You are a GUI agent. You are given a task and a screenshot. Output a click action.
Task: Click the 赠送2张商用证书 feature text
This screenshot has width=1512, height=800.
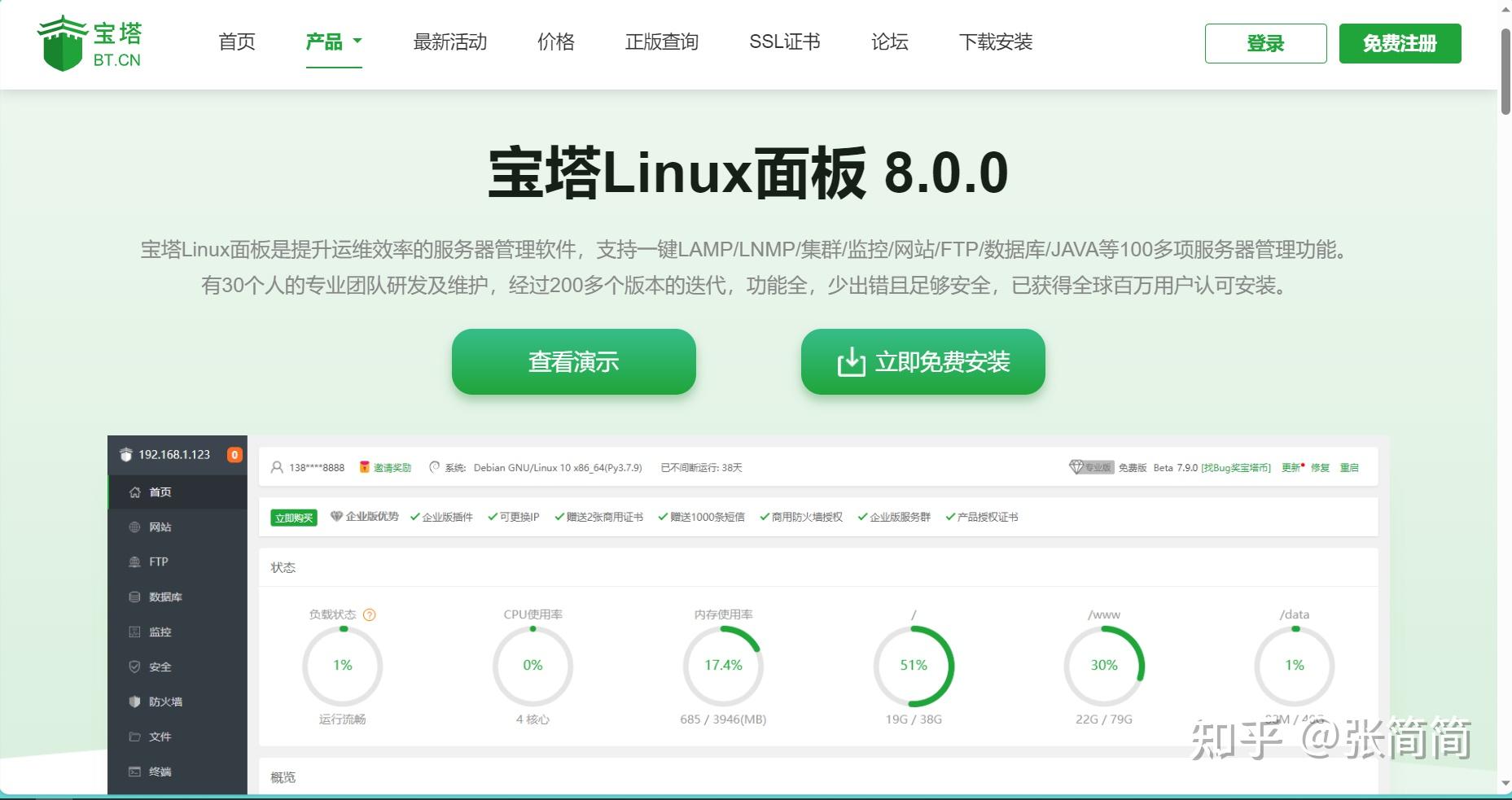click(x=605, y=518)
